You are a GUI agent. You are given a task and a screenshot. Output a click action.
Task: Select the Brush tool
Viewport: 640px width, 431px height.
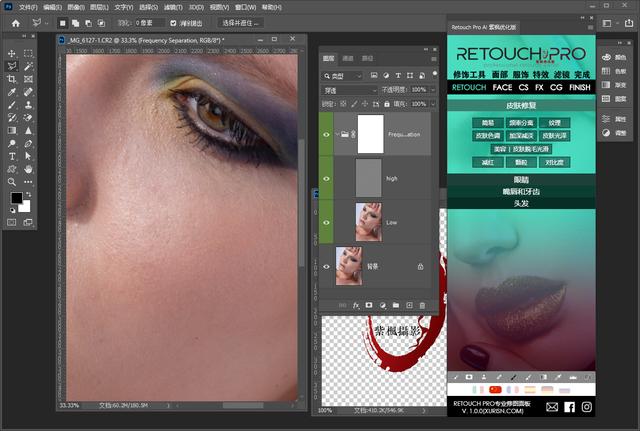tap(12, 105)
